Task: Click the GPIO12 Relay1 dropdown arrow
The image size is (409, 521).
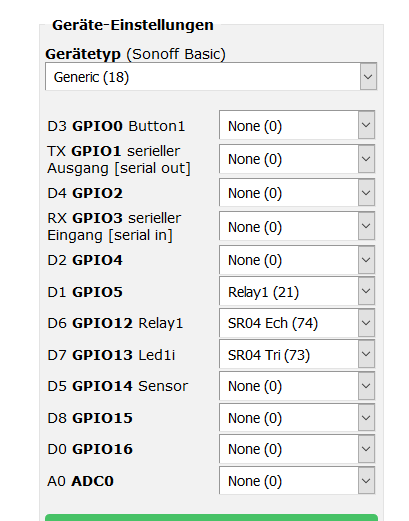Action: (366, 323)
